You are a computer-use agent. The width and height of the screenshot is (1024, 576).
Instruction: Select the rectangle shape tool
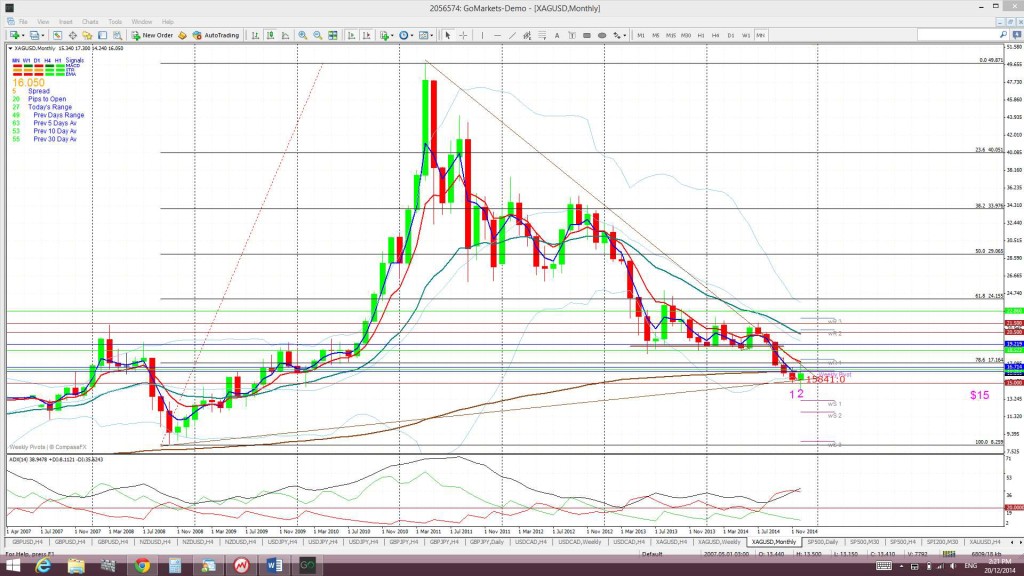point(586,35)
